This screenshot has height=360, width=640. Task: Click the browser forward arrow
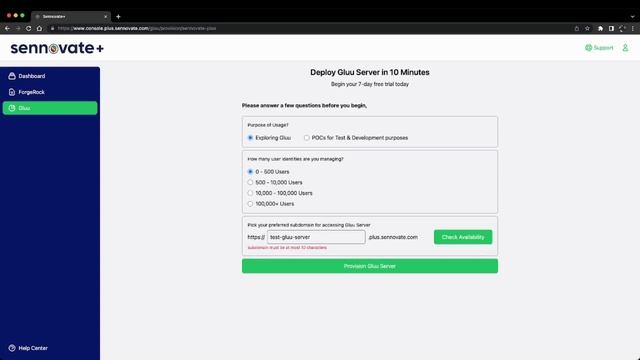[x=18, y=28]
